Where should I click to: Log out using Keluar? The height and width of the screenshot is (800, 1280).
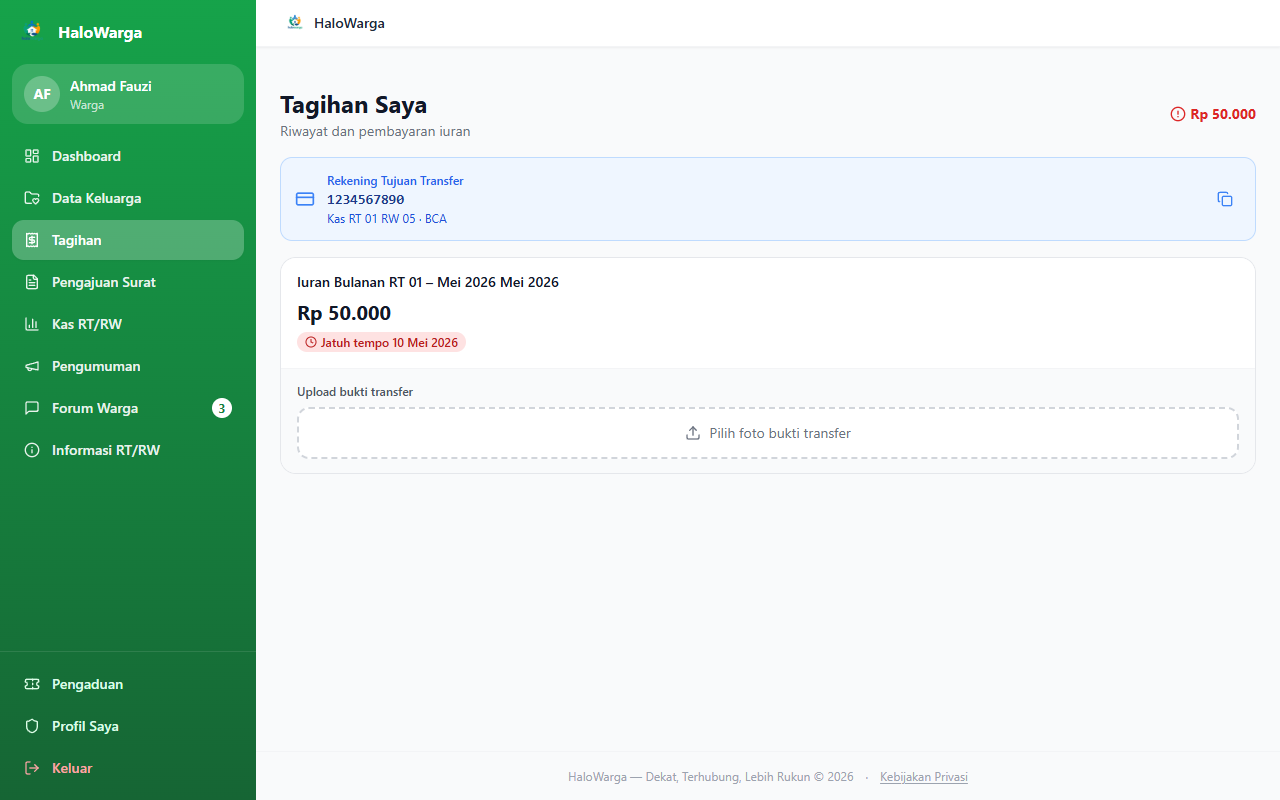pyautogui.click(x=128, y=768)
